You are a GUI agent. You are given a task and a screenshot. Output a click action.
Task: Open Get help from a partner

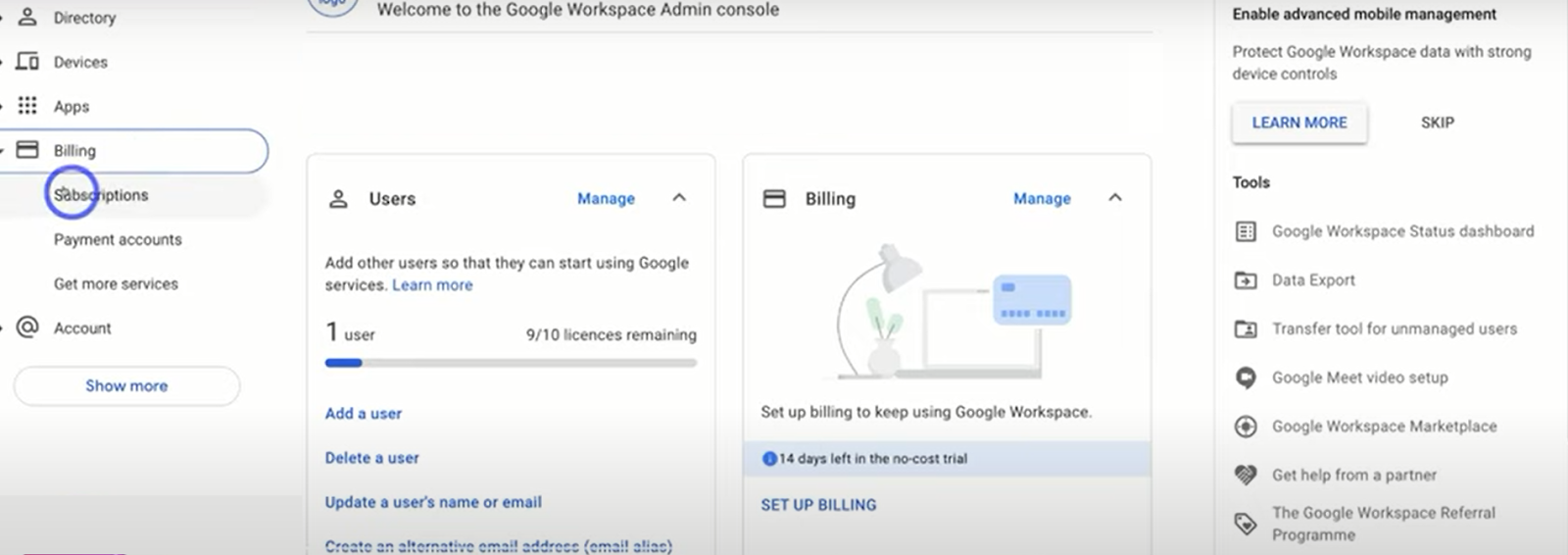pos(1354,476)
